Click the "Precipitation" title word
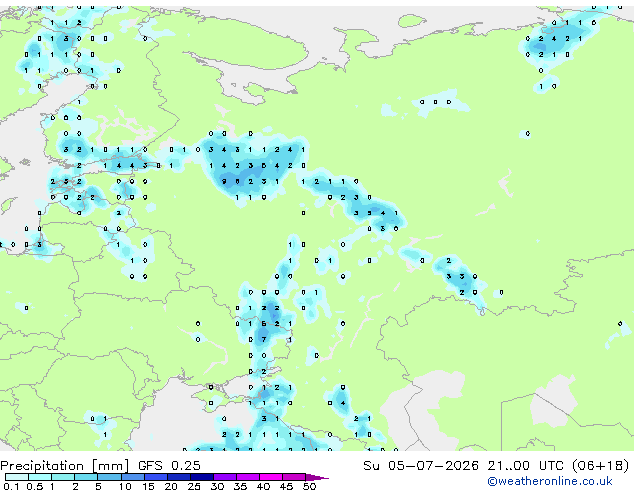 (x=42, y=465)
